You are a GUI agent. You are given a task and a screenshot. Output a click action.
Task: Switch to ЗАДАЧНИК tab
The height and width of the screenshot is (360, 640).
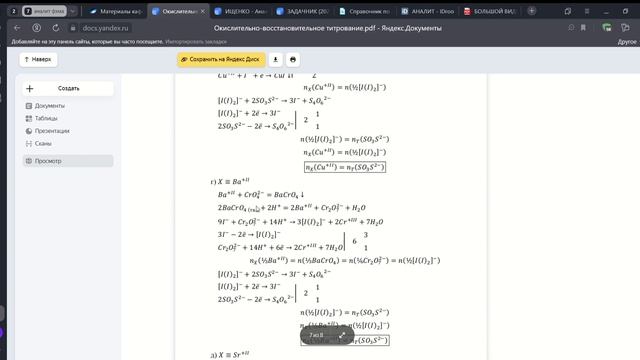[x=303, y=11]
